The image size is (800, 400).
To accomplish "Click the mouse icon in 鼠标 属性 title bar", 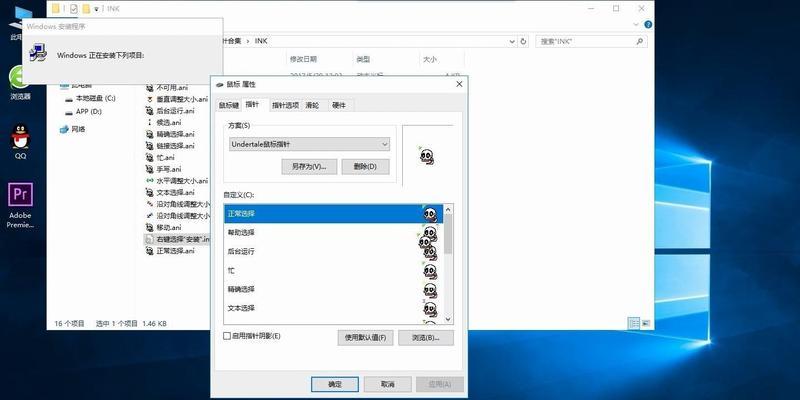I will 220,84.
